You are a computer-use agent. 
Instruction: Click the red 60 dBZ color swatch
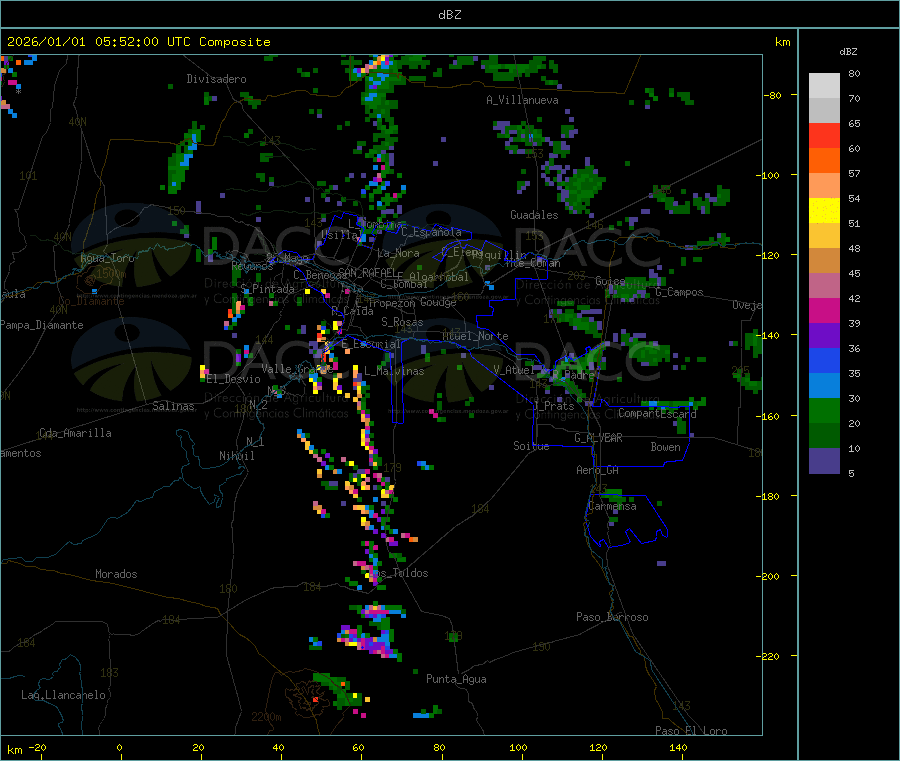(824, 135)
